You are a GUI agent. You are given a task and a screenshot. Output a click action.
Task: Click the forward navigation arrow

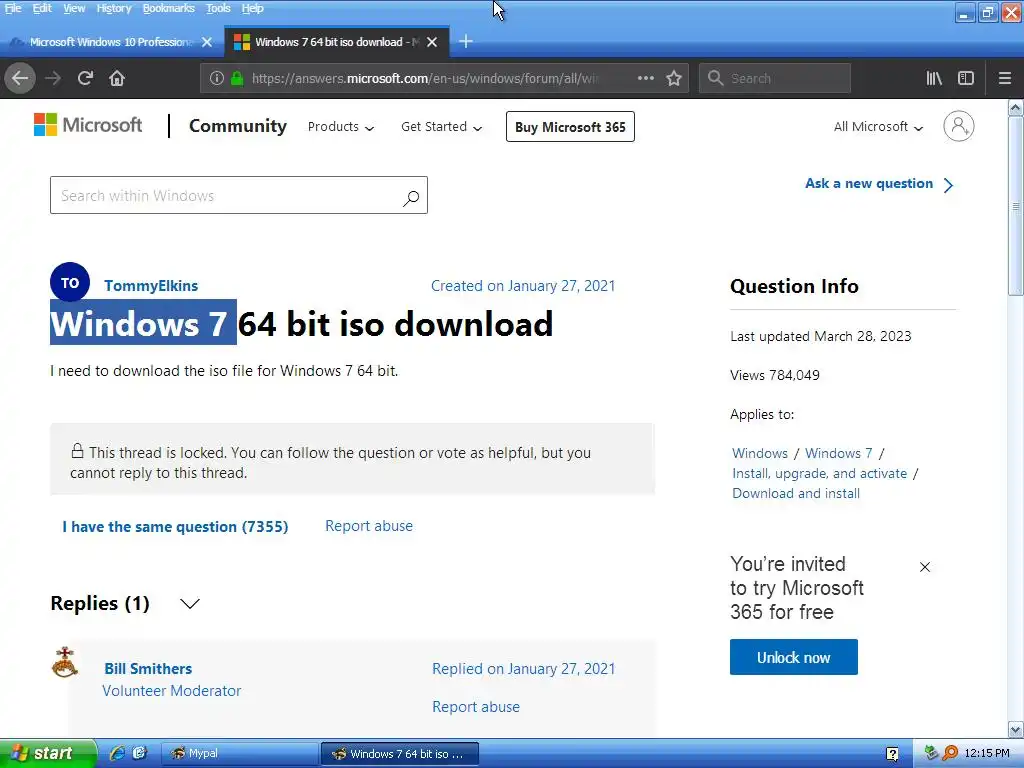(x=53, y=78)
